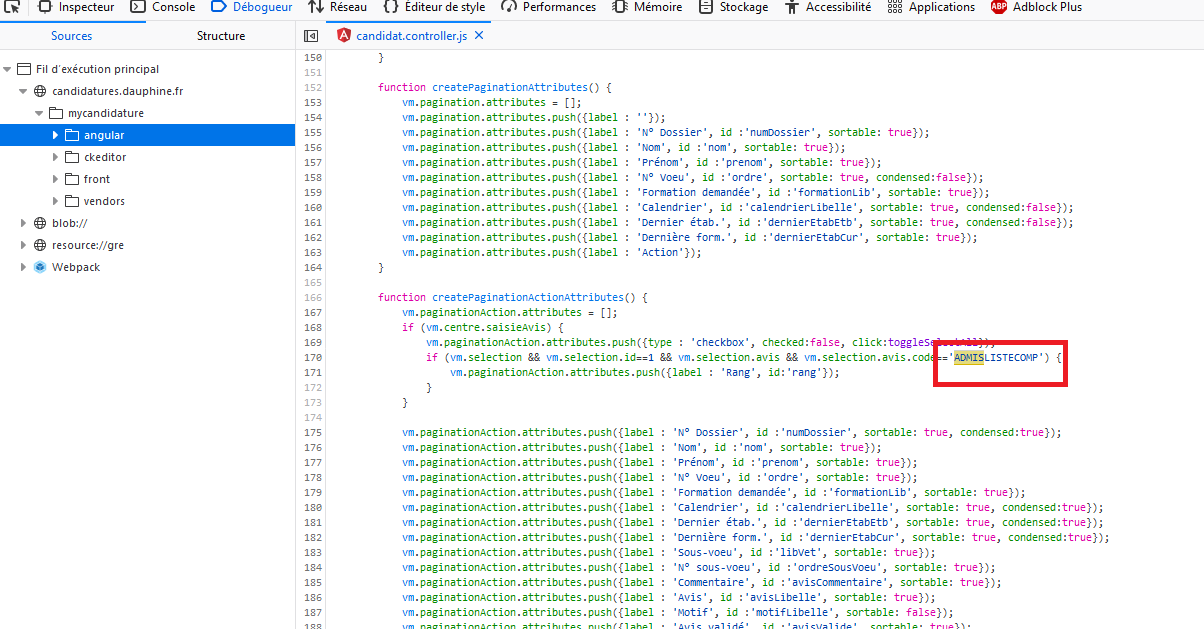Select candidatures.dauphine.fr in source tree
Screen dimensions: 1204x629
pos(117,91)
